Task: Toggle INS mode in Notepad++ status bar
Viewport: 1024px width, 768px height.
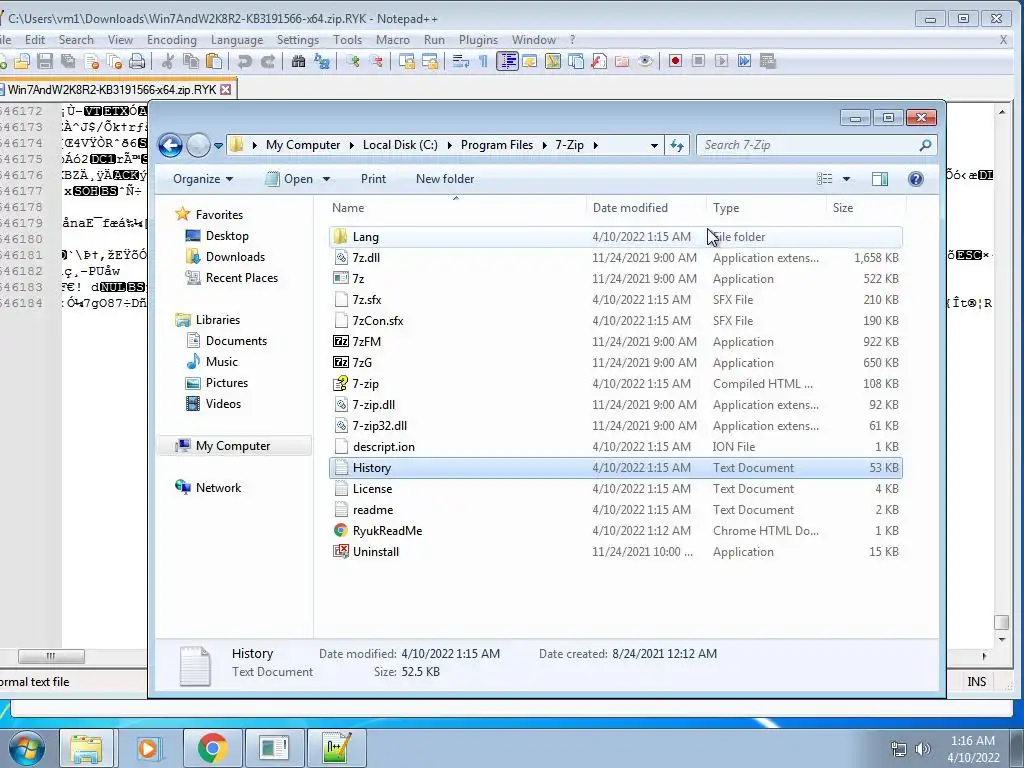Action: pos(976,682)
